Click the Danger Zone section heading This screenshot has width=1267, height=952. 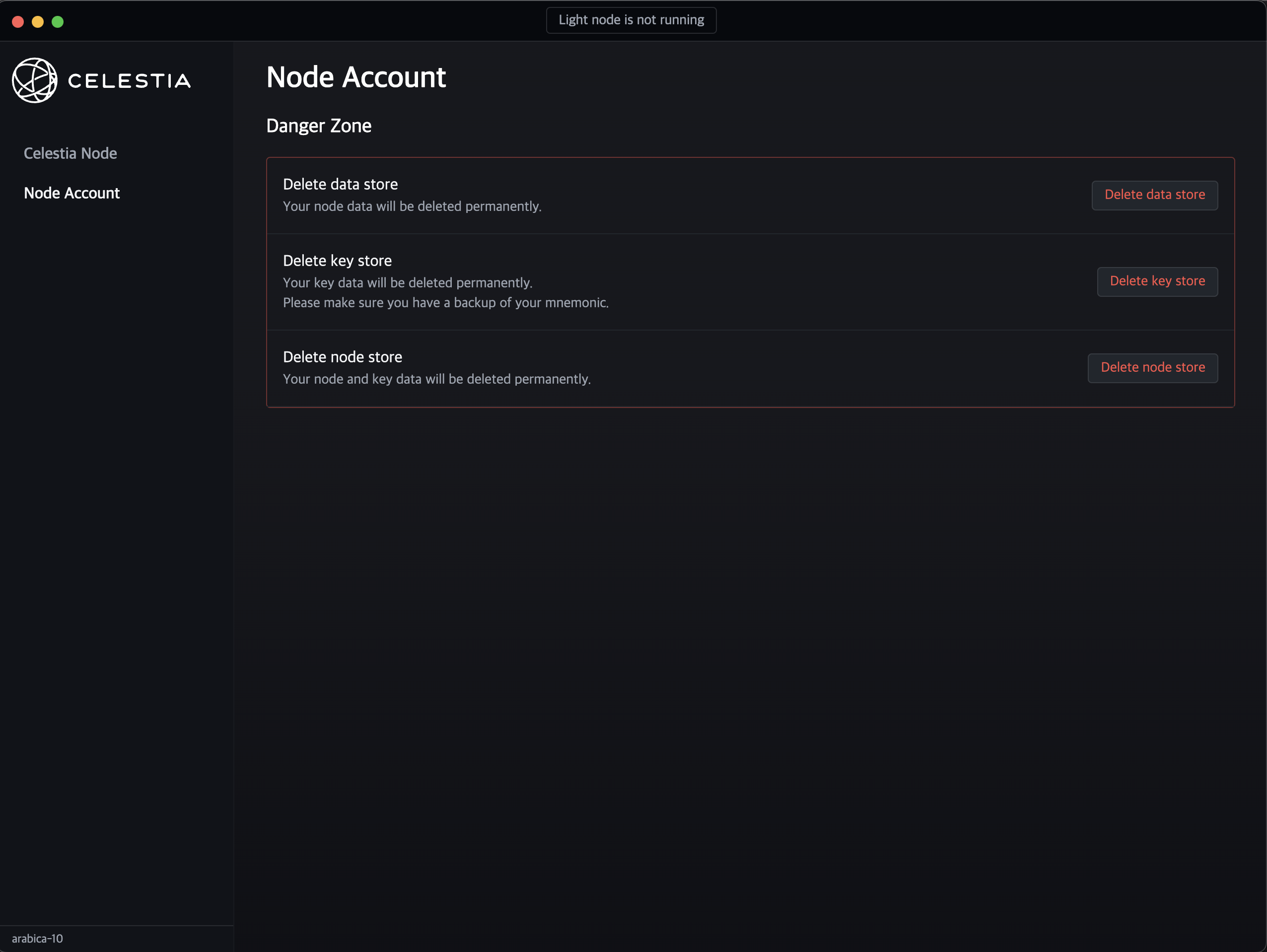[318, 126]
